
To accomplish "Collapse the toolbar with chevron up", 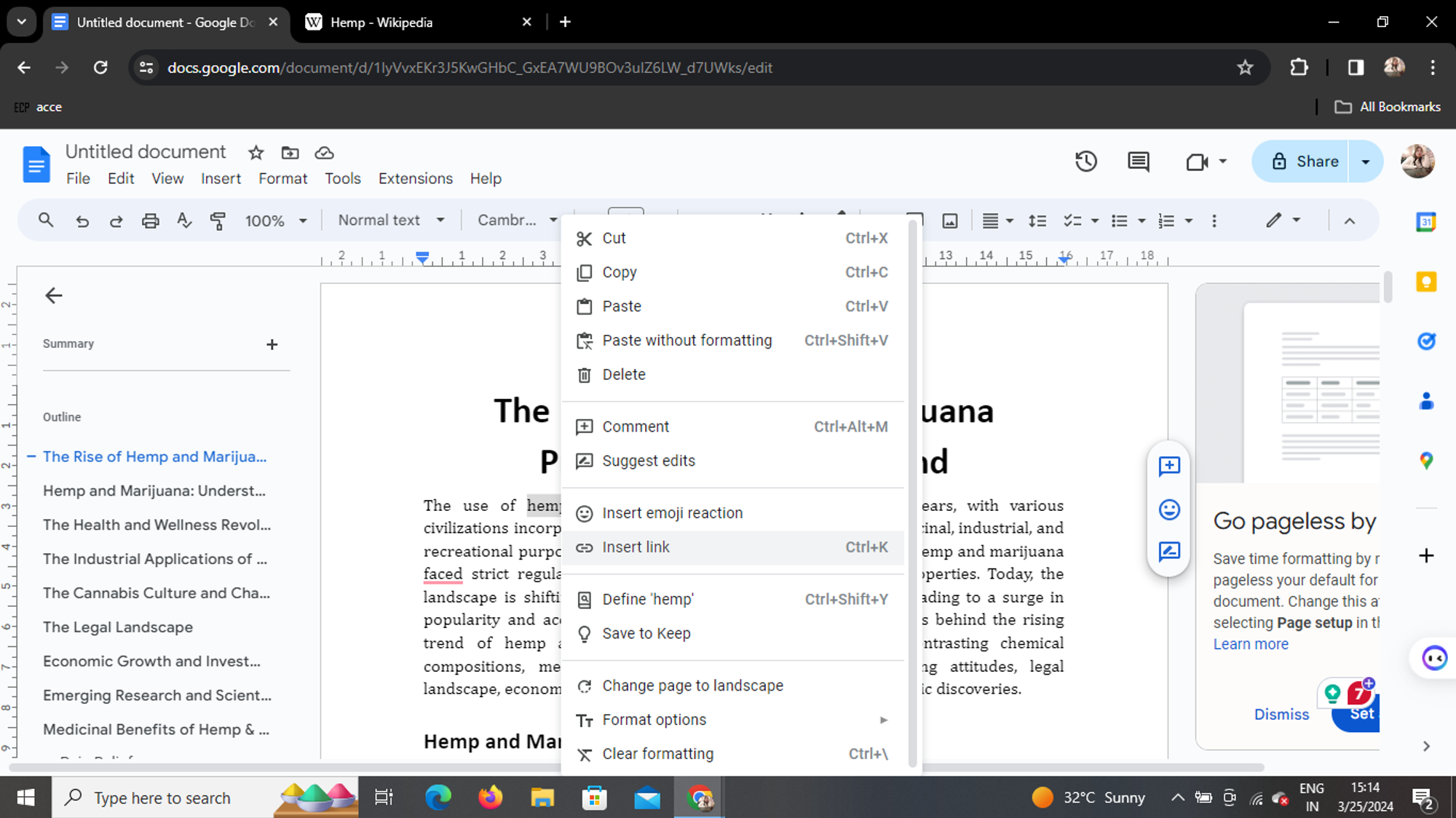I will [x=1349, y=221].
